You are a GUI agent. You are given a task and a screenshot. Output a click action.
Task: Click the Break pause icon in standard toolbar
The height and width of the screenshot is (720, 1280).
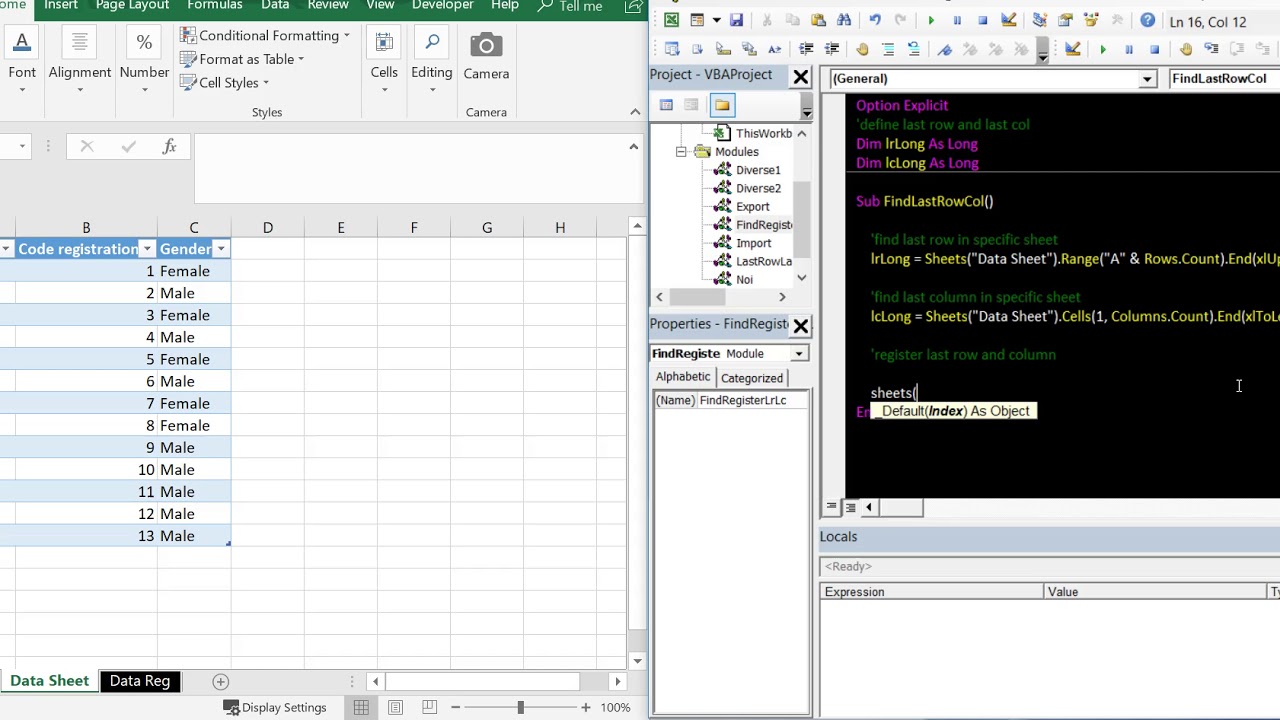pos(957,20)
